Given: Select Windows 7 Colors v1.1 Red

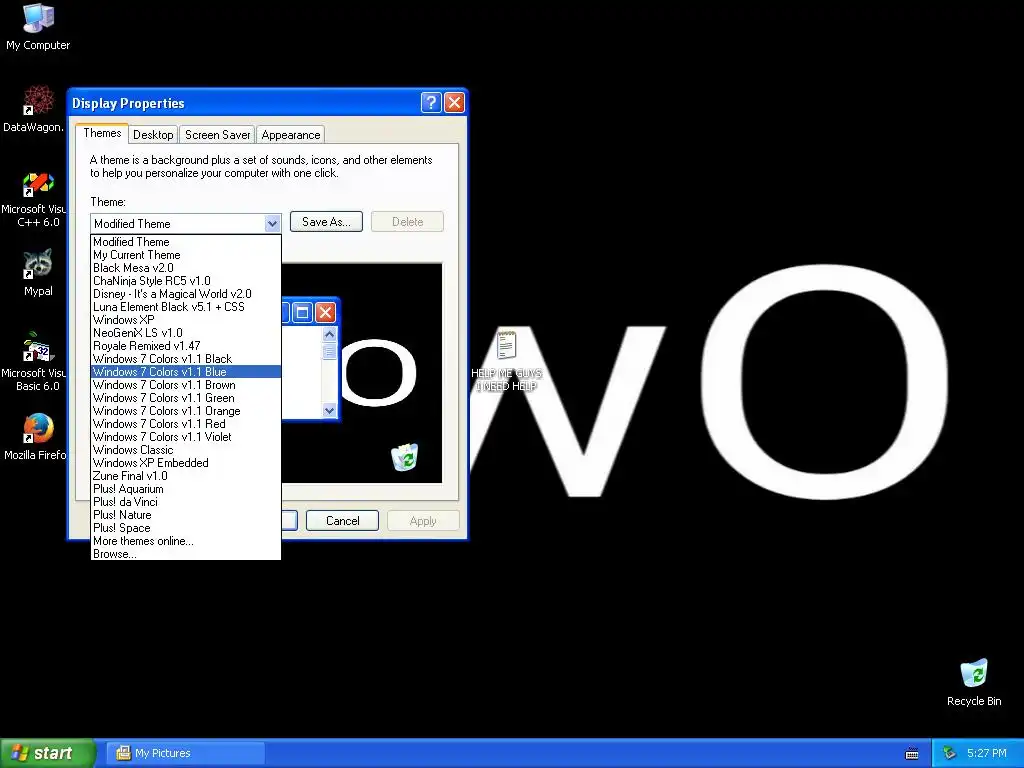Looking at the screenshot, I should [185, 424].
